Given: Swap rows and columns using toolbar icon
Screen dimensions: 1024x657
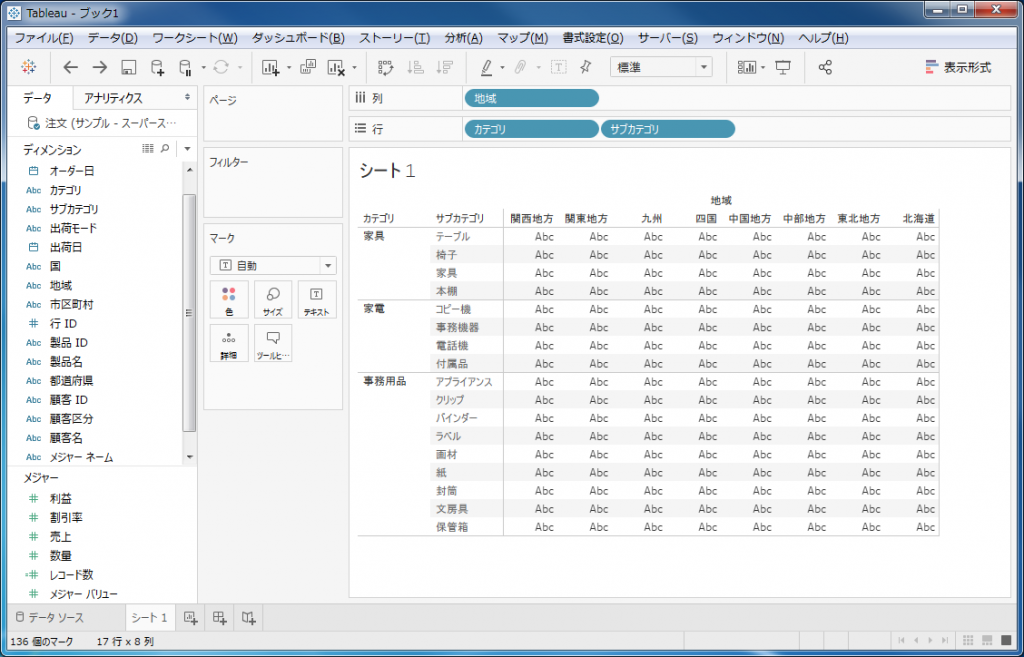Looking at the screenshot, I should 386,67.
